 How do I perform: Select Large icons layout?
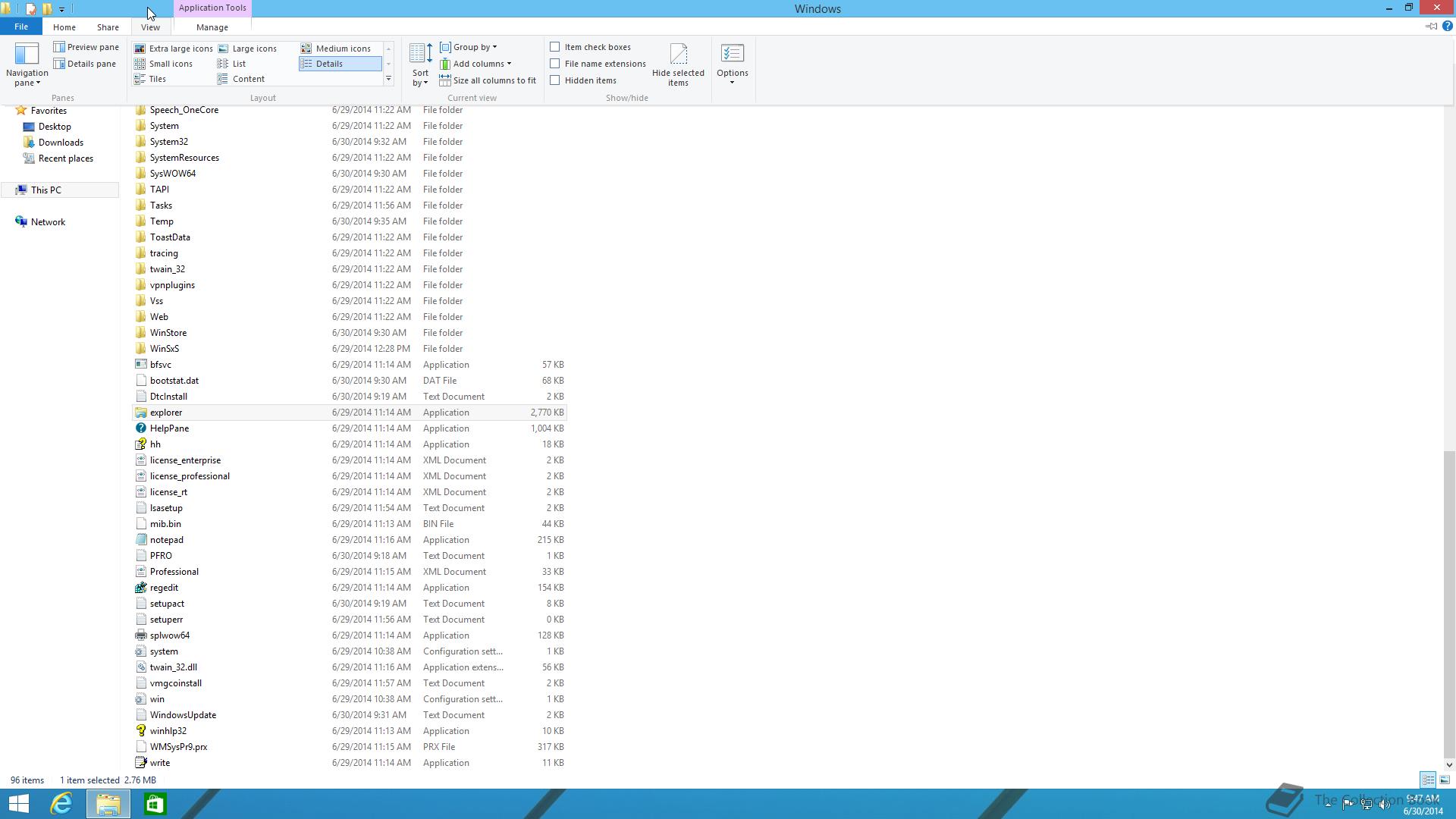point(247,49)
